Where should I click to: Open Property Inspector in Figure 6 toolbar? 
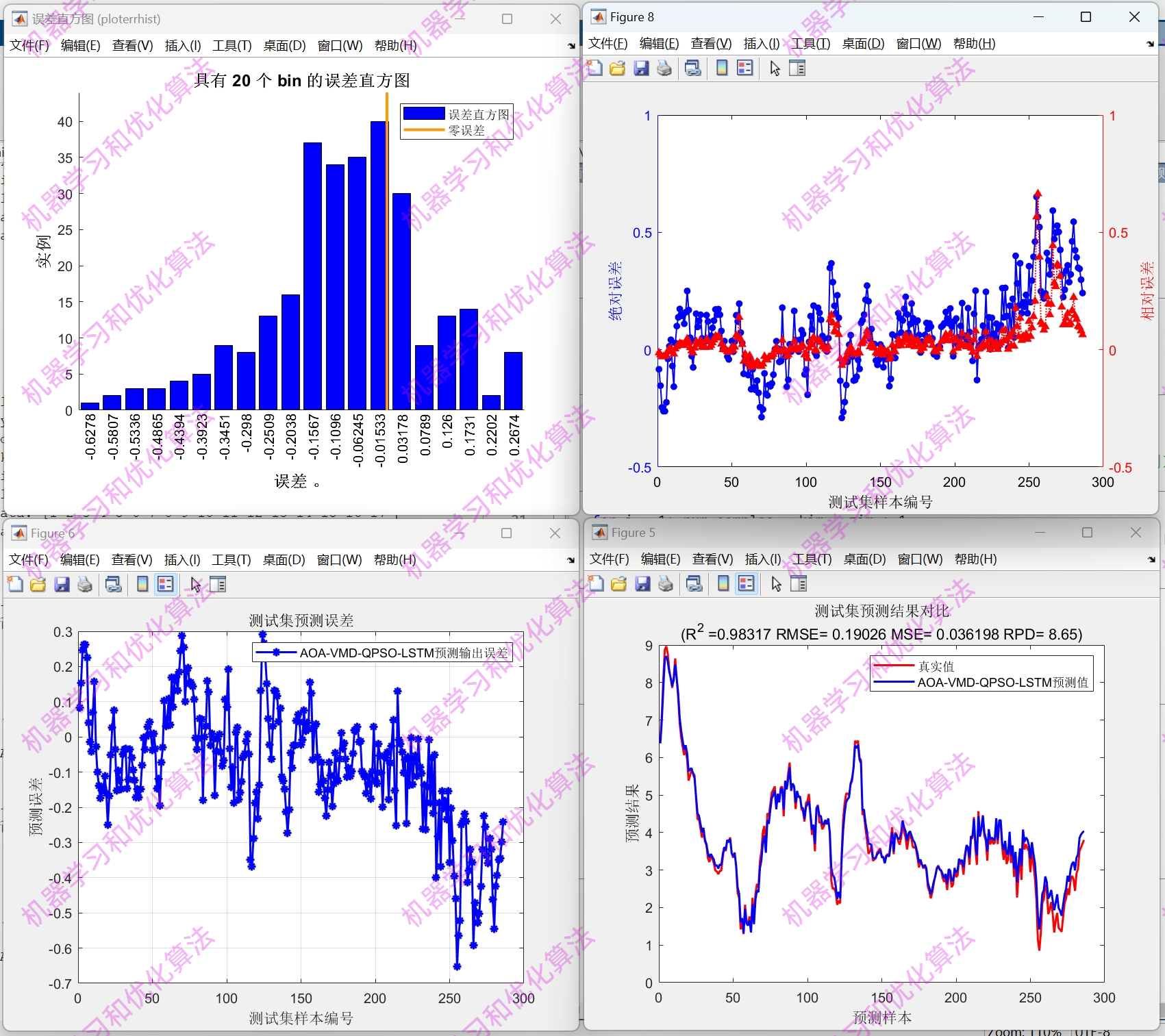pos(218,584)
